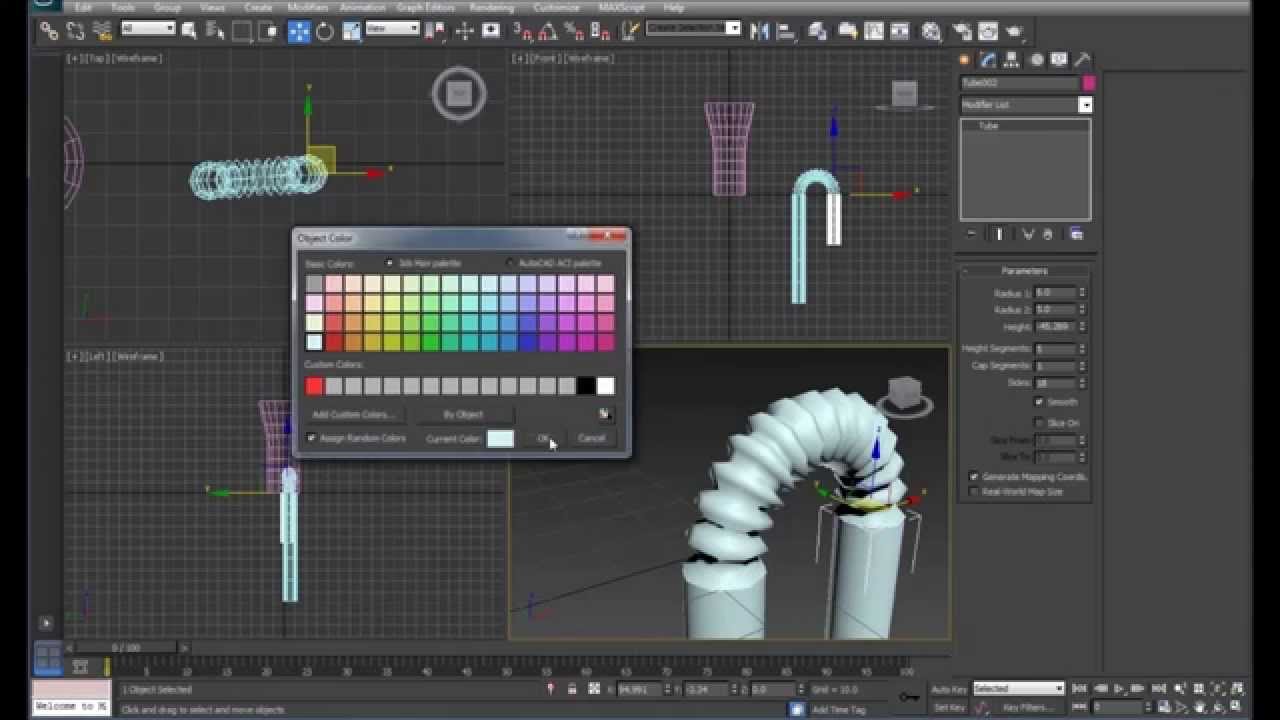Image resolution: width=1280 pixels, height=720 pixels.
Task: Click the Unlink Selection tool
Action: [75, 31]
